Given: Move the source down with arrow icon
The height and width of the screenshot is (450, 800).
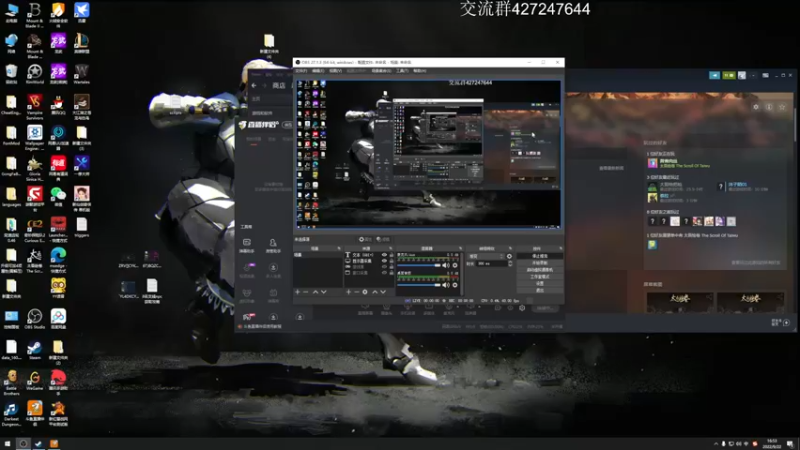Looking at the screenshot, I should (x=383, y=292).
